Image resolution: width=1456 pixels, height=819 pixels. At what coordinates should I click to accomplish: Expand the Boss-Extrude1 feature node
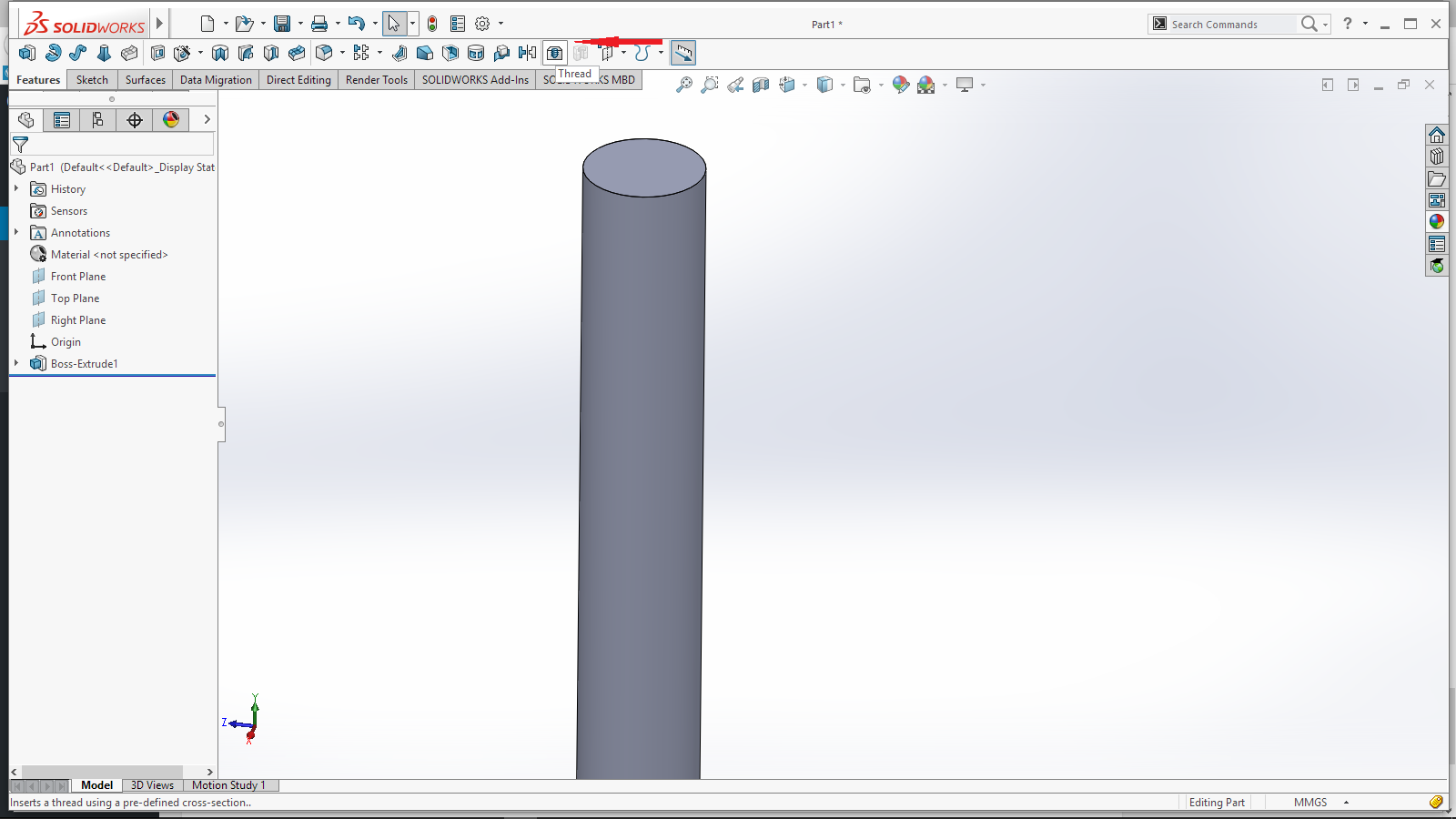[16, 363]
